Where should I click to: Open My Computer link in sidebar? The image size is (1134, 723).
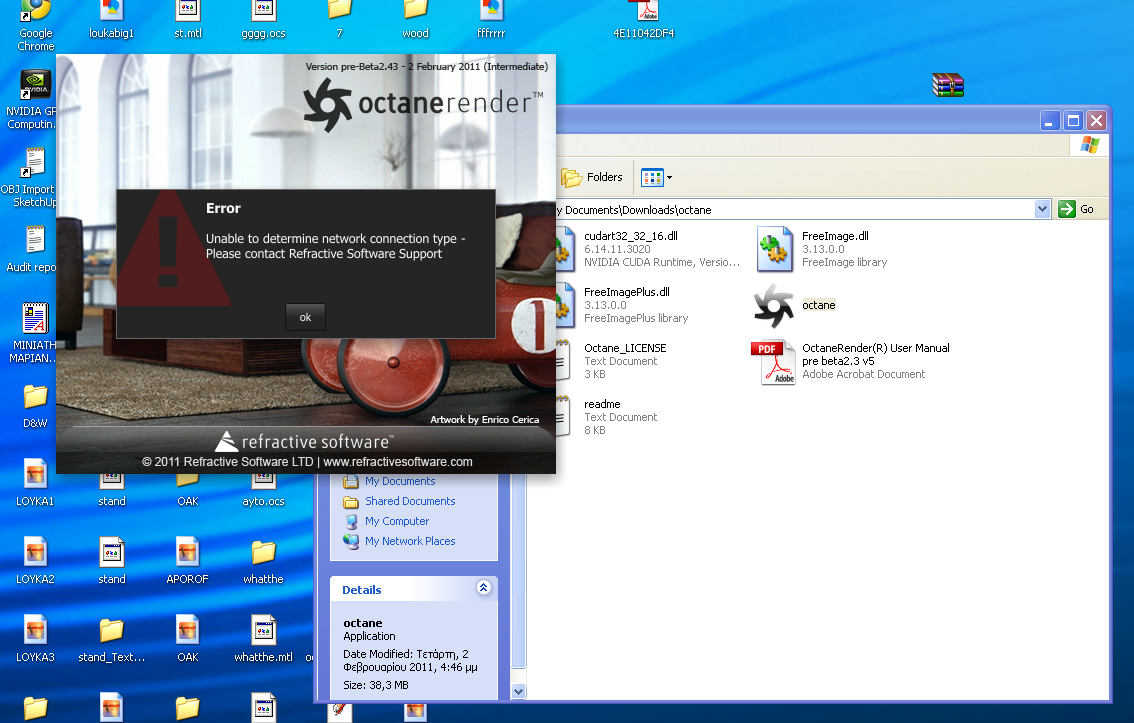(397, 521)
